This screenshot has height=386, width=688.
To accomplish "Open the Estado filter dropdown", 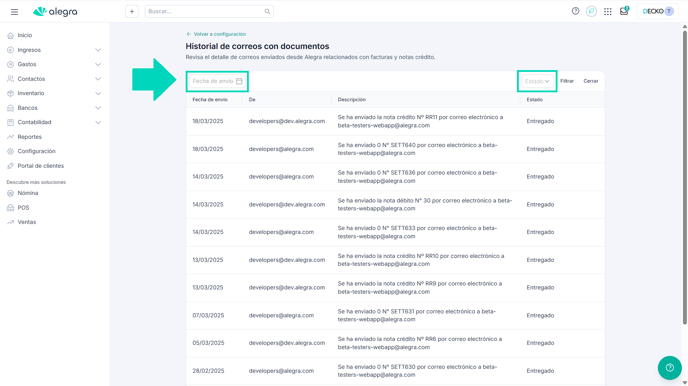I will point(537,81).
